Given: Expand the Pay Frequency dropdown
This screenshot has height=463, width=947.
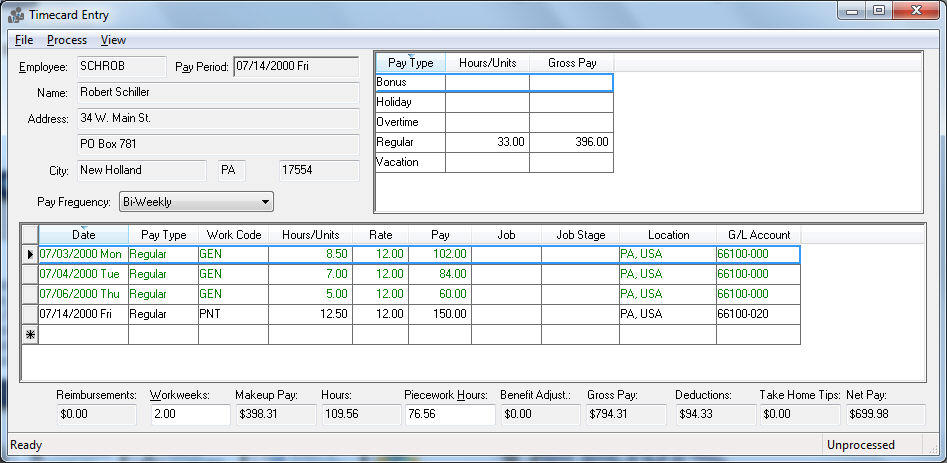Looking at the screenshot, I should [x=264, y=202].
